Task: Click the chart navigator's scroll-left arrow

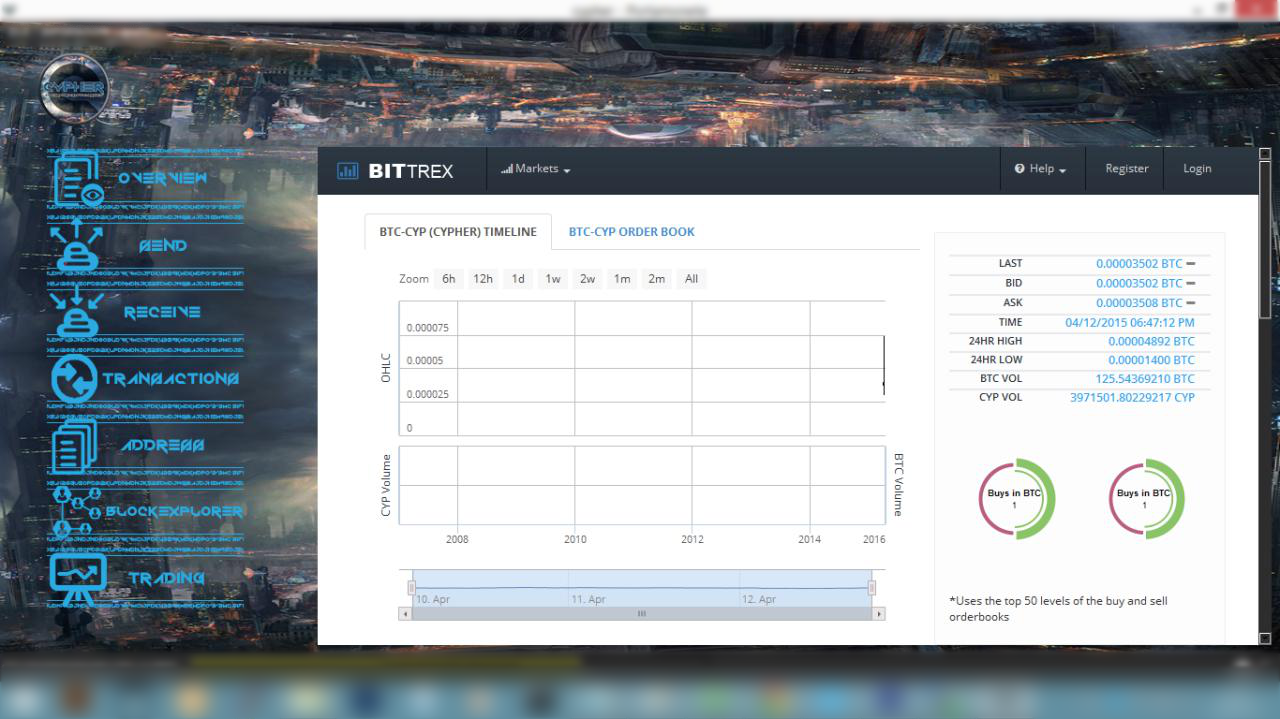Action: (405, 614)
